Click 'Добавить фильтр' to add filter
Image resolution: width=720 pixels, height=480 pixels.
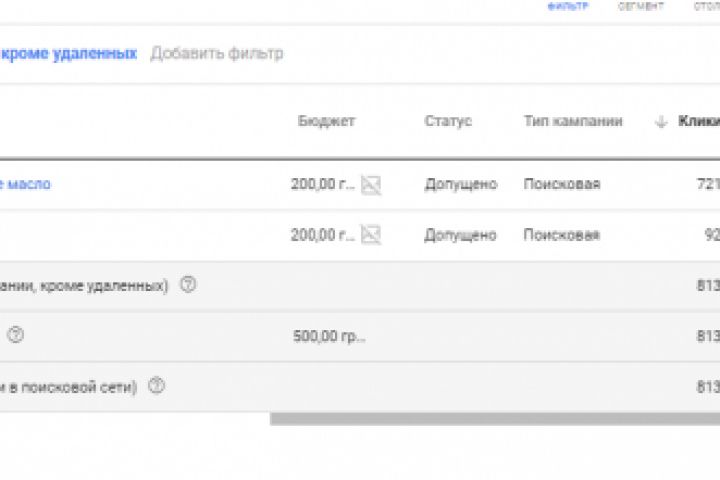[217, 53]
